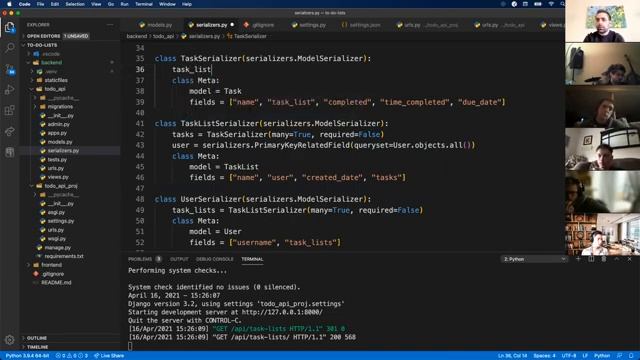Expand the staticfiles folder
The height and width of the screenshot is (360, 640).
[56, 80]
